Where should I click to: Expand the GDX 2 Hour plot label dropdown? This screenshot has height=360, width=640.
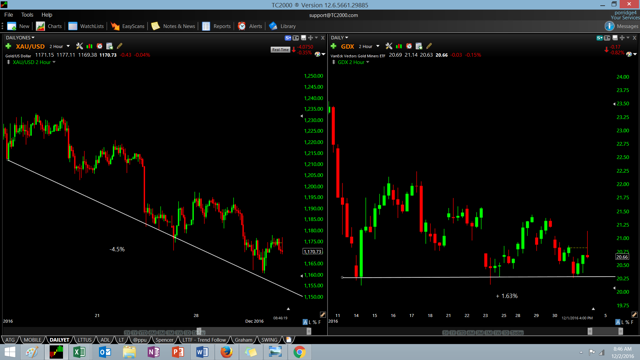[353, 62]
